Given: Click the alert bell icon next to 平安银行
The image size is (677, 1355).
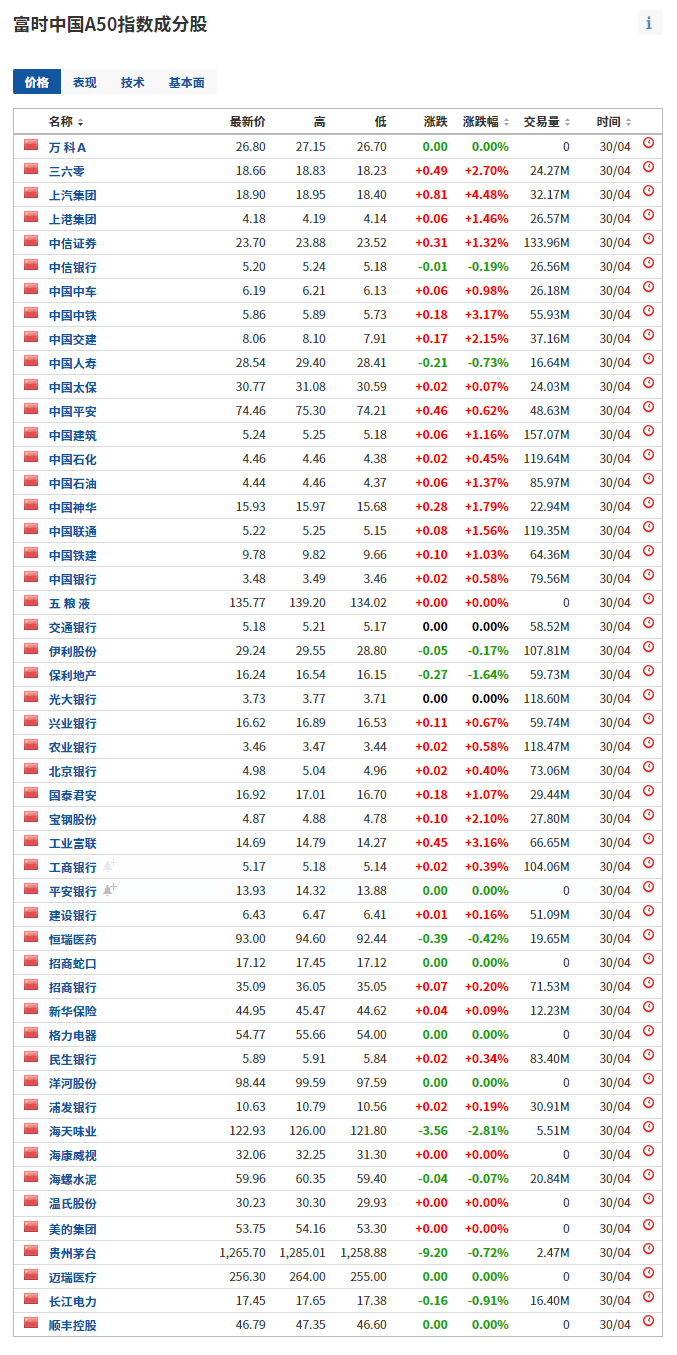Looking at the screenshot, I should (x=109, y=888).
